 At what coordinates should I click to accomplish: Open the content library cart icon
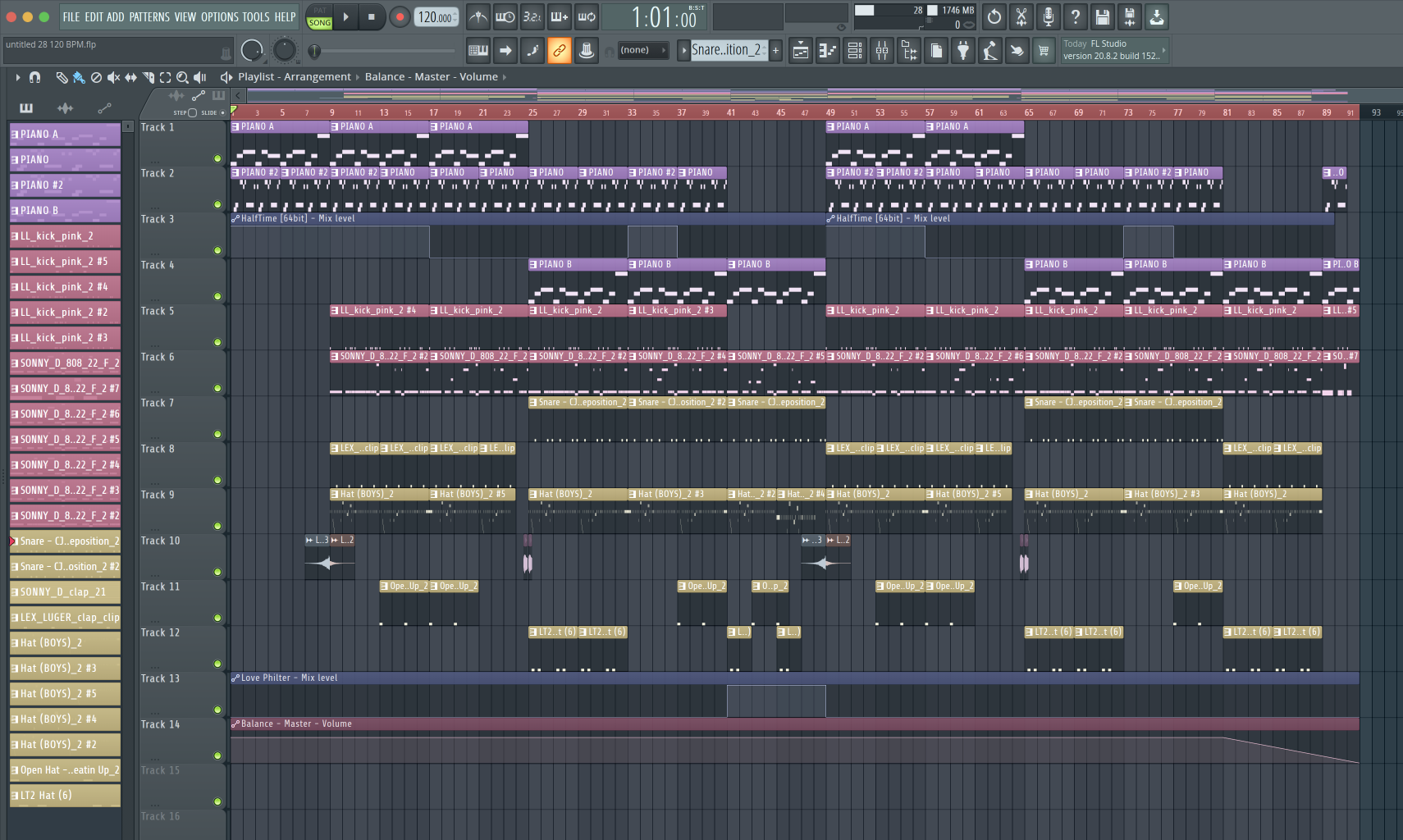click(1044, 51)
